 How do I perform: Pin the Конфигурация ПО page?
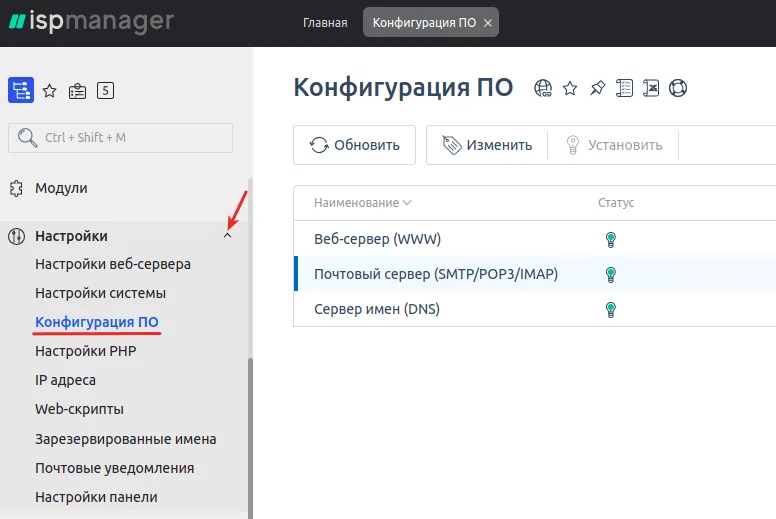pyautogui.click(x=597, y=88)
